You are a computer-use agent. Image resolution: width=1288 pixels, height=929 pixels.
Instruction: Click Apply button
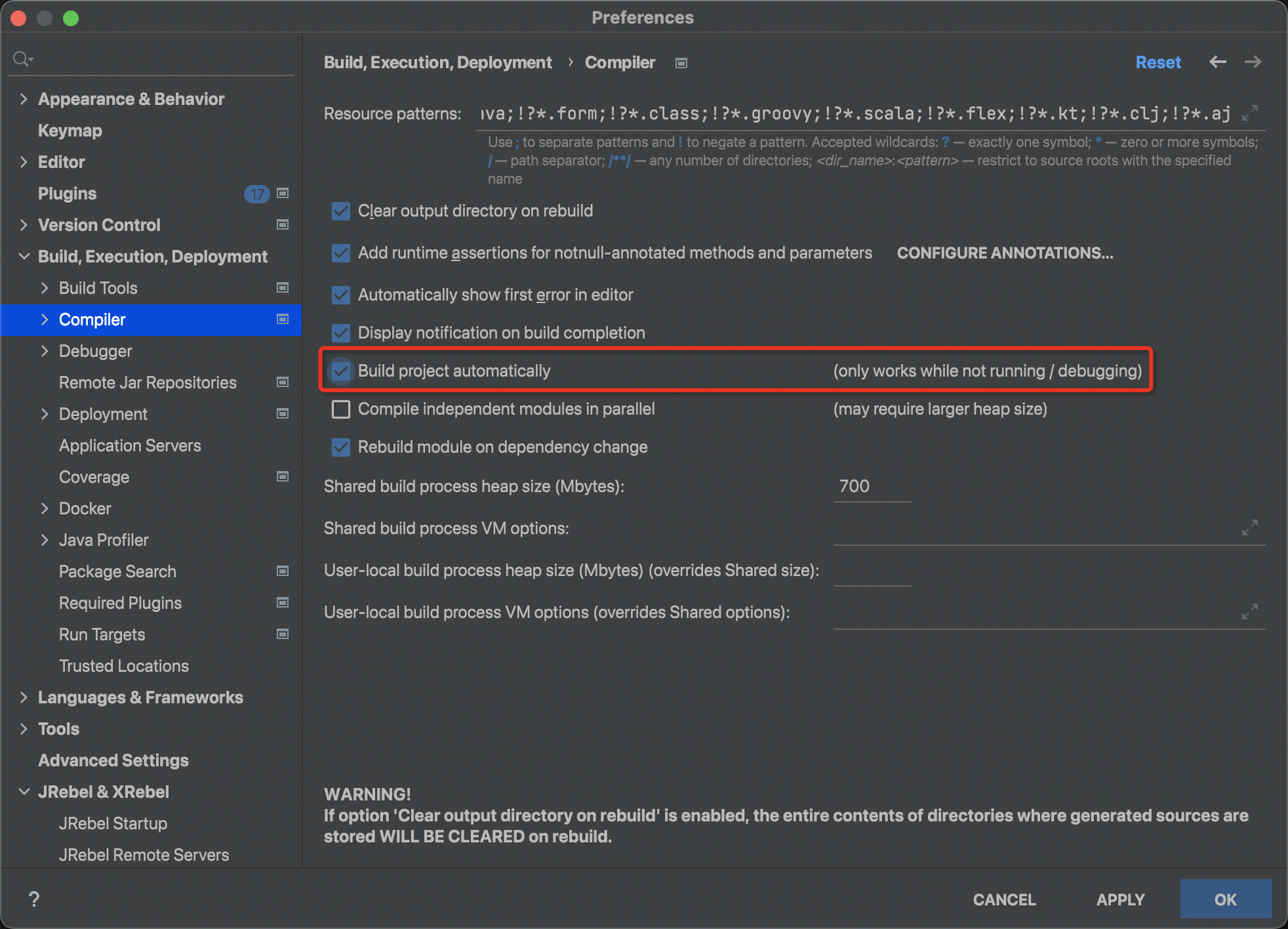click(1120, 899)
